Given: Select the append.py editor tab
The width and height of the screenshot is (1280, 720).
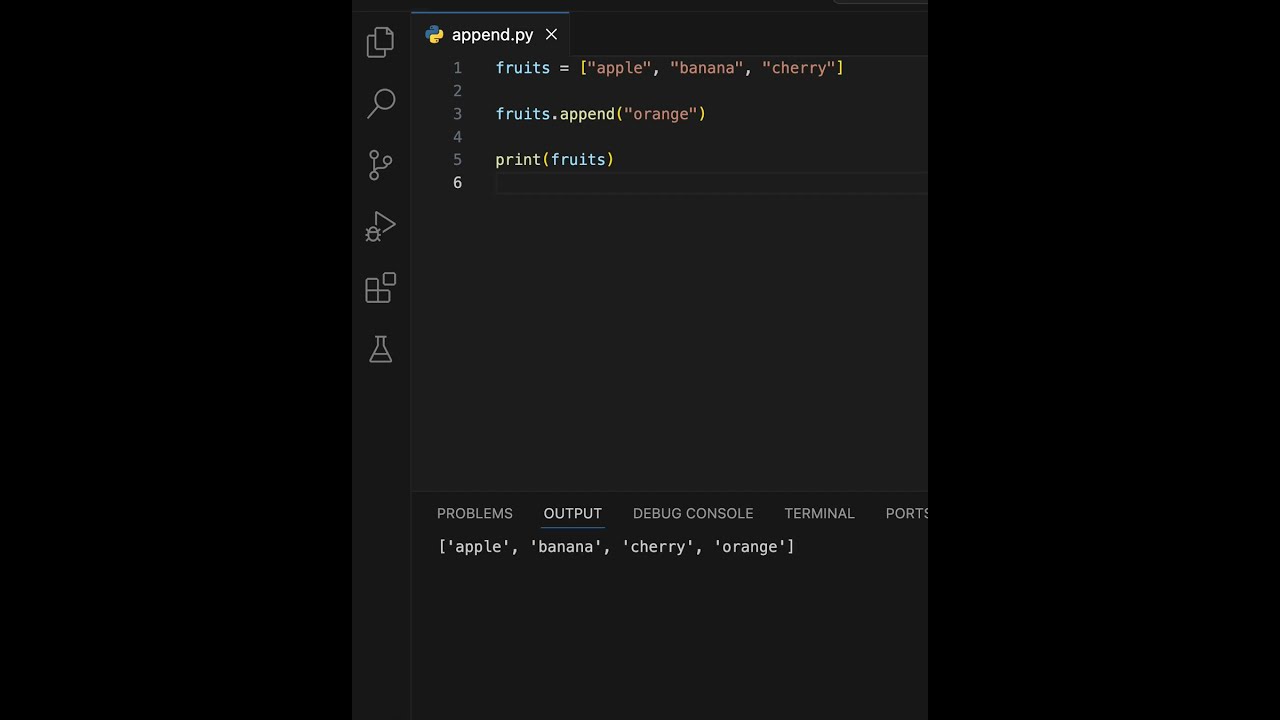Looking at the screenshot, I should [490, 34].
